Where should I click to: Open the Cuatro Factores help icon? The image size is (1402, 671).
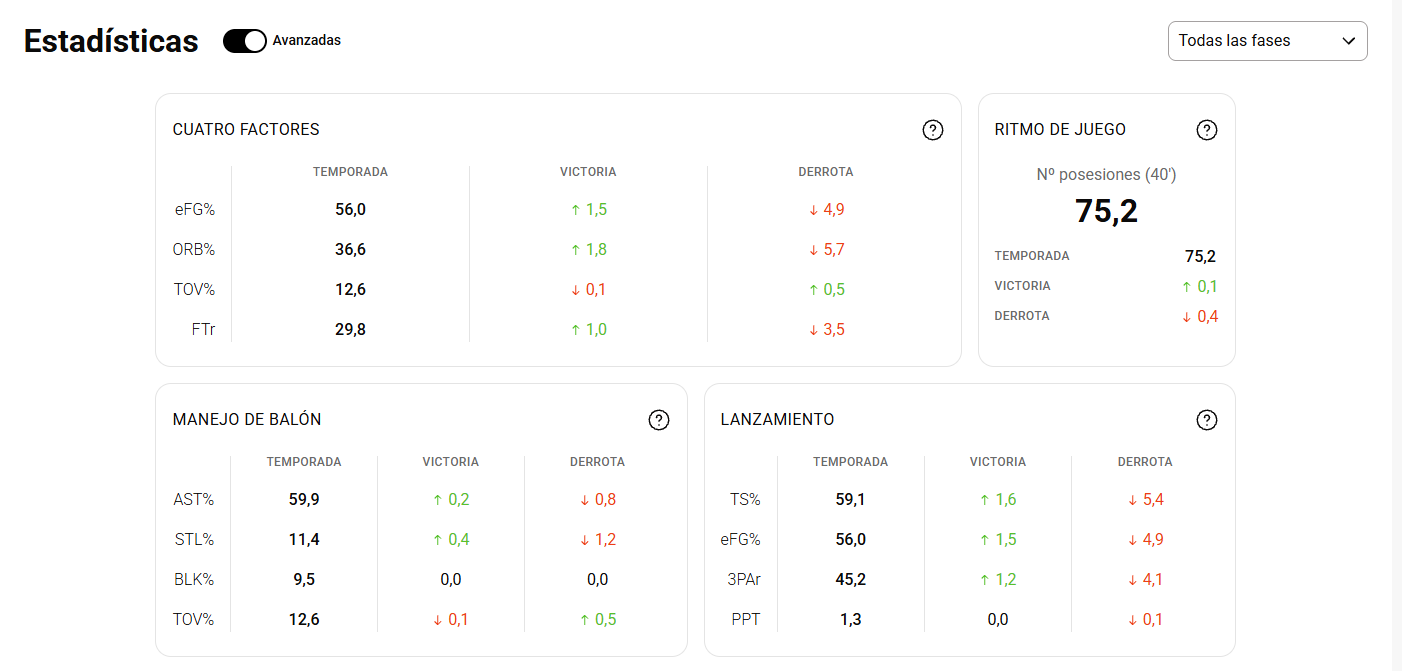pos(933,130)
